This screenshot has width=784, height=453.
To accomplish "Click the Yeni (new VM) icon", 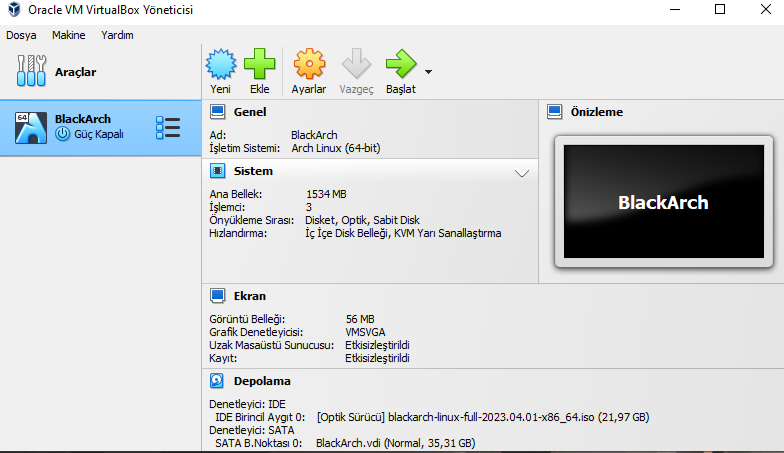I will pos(220,64).
